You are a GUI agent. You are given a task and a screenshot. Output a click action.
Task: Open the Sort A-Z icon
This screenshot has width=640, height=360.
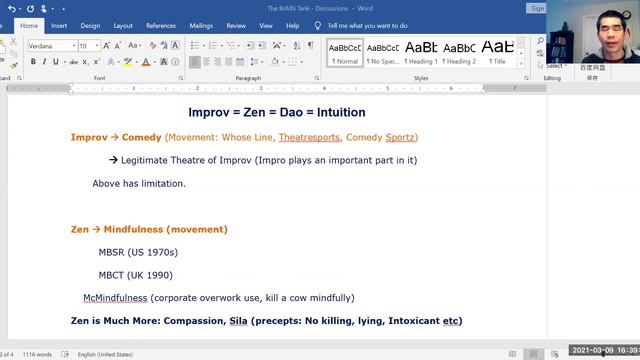pyautogui.click(x=297, y=46)
